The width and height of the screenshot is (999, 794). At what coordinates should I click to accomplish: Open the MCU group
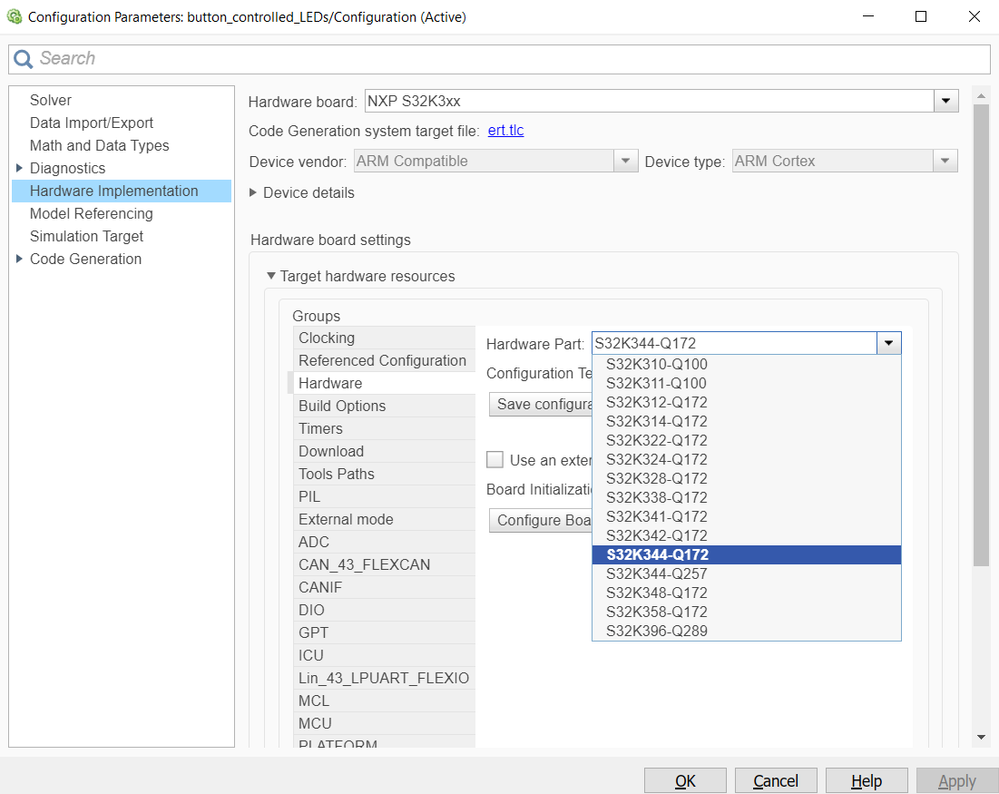[x=384, y=724]
